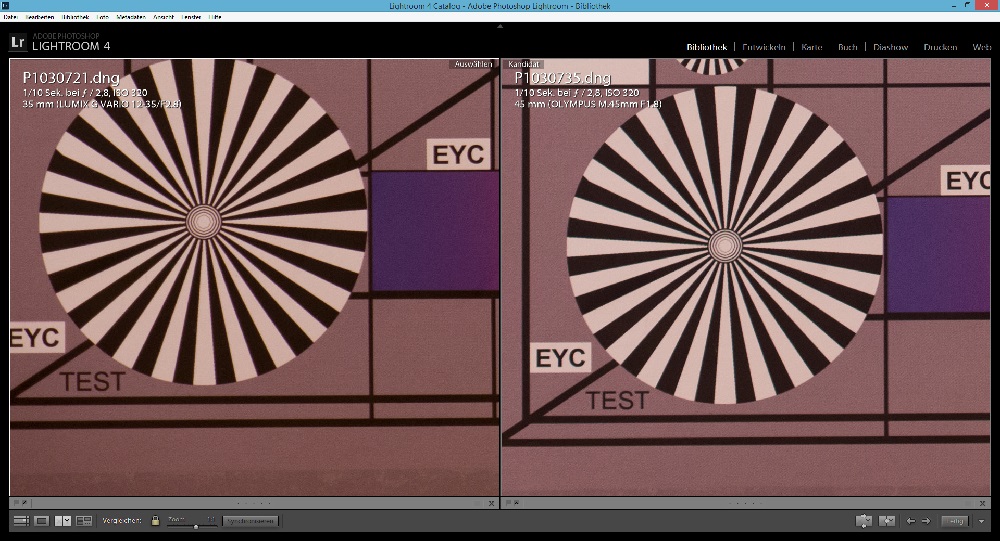1000x541 pixels.
Task: Switch to Bibliothek module
Action: 707,47
